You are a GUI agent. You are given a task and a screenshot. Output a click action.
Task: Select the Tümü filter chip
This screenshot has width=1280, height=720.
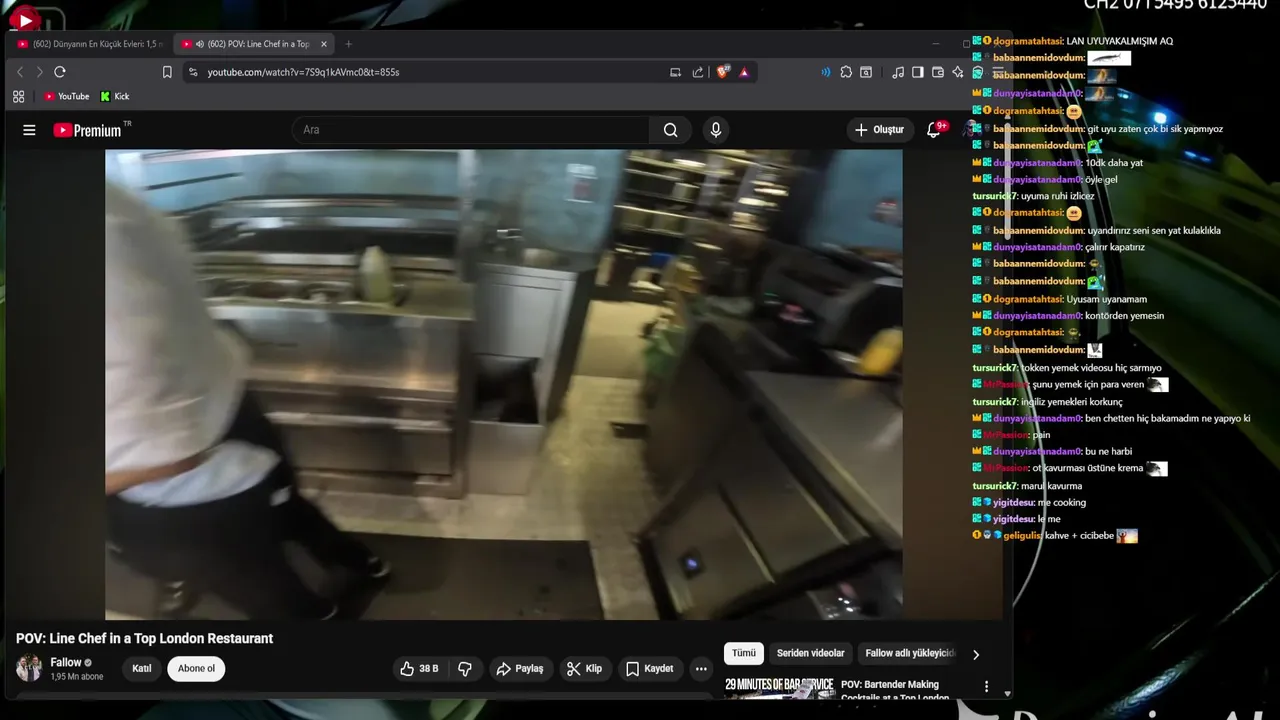click(744, 653)
